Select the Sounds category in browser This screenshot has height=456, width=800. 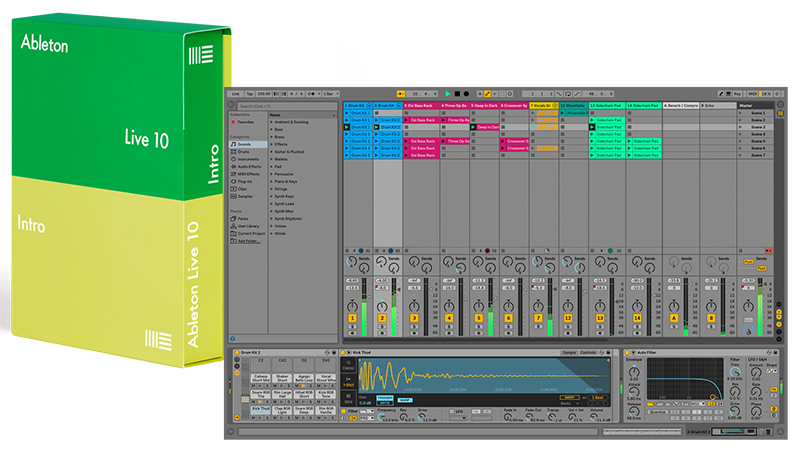247,144
